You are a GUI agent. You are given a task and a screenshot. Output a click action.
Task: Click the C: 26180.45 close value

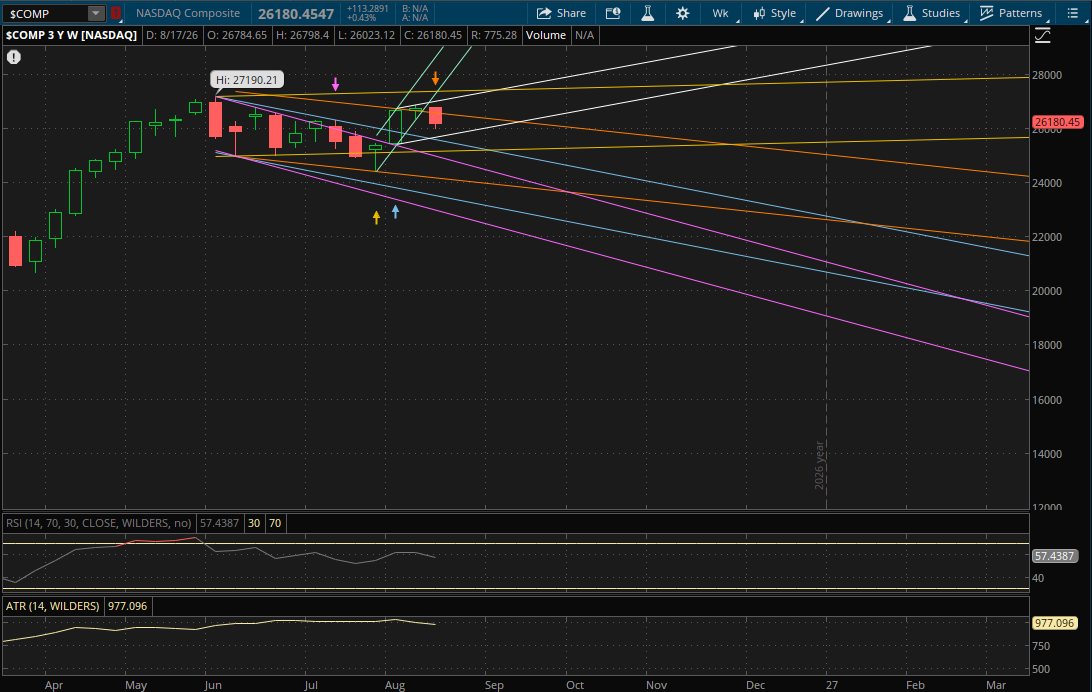point(432,35)
